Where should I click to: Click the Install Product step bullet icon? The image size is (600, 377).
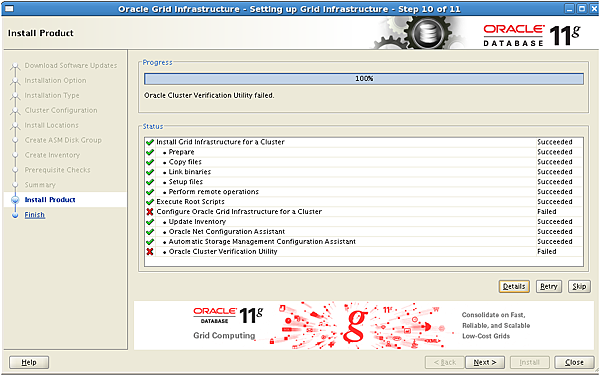(x=15, y=200)
